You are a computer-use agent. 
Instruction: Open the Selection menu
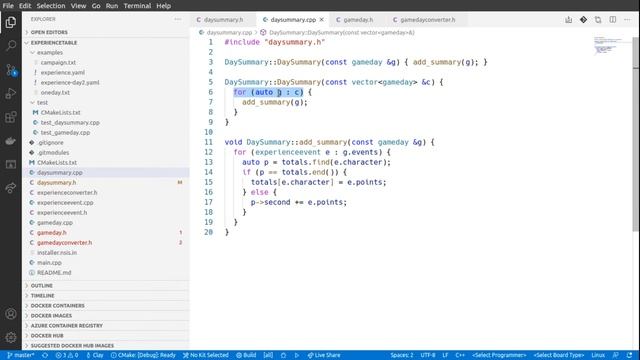click(x=51, y=6)
